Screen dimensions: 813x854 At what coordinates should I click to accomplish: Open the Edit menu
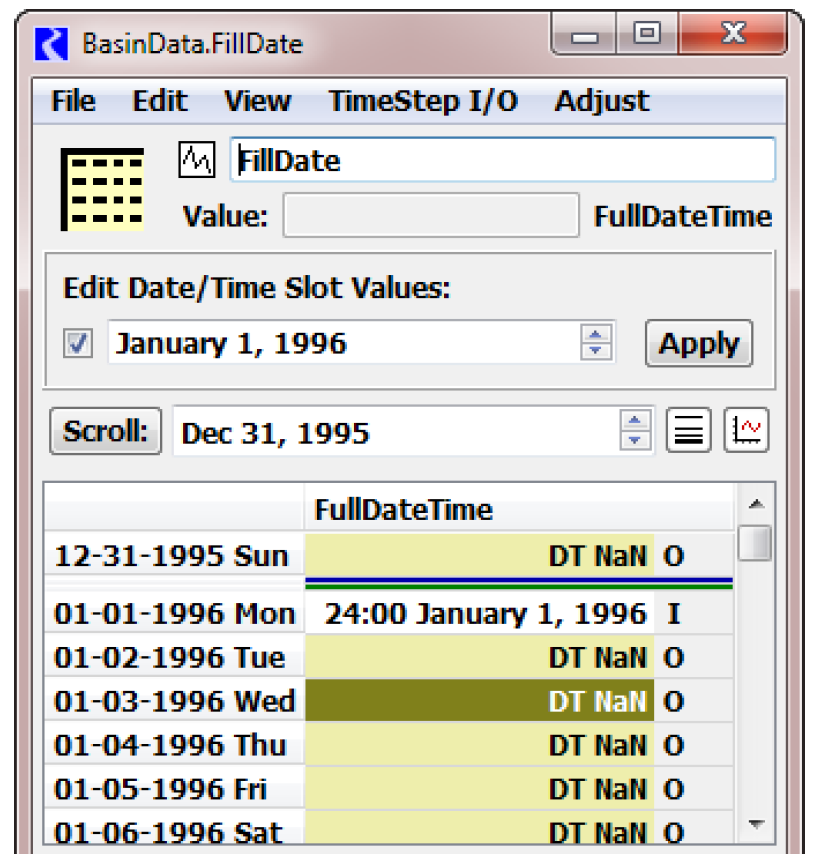(160, 101)
